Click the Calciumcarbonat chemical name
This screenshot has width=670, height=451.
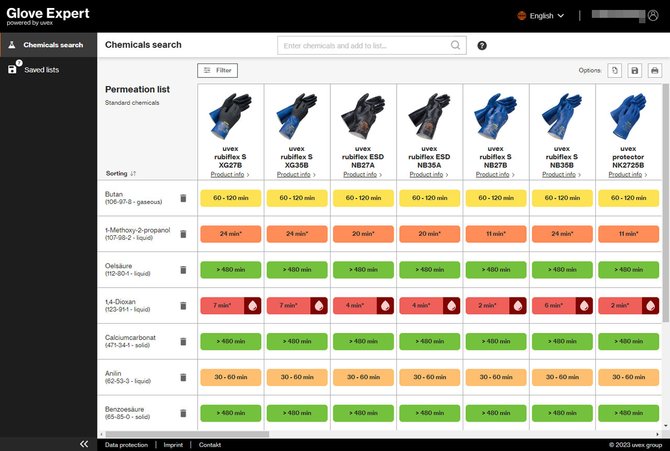(x=130, y=337)
